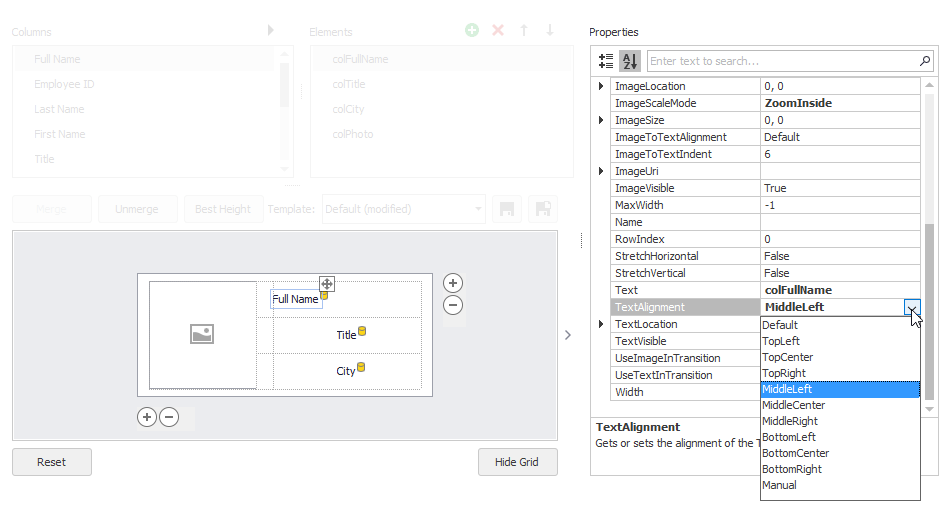Select MiddleRight alignment option
This screenshot has height=513, width=951.
click(x=840, y=421)
